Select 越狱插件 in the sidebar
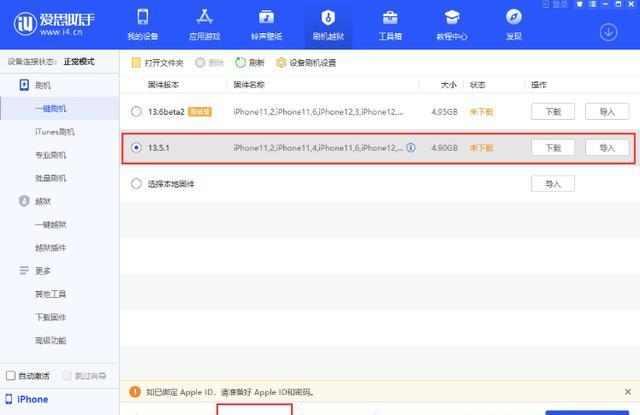 [x=51, y=248]
